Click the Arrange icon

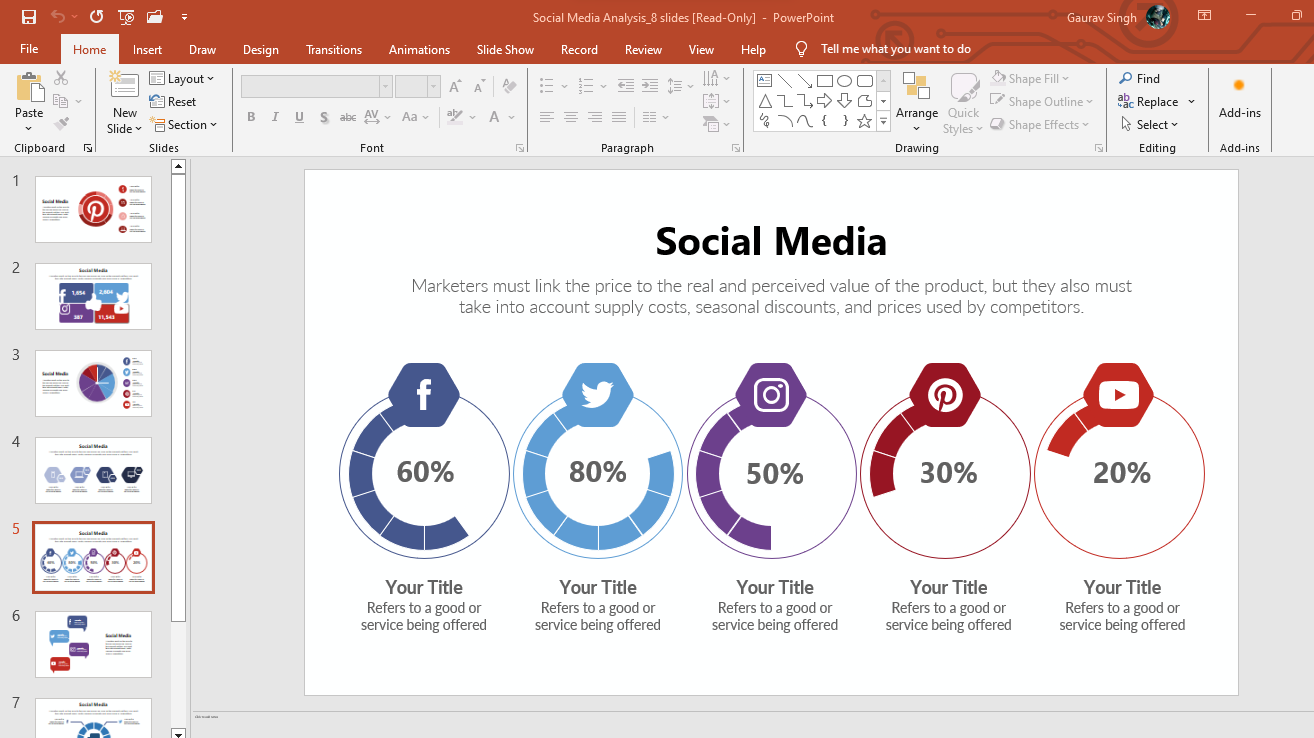(916, 87)
